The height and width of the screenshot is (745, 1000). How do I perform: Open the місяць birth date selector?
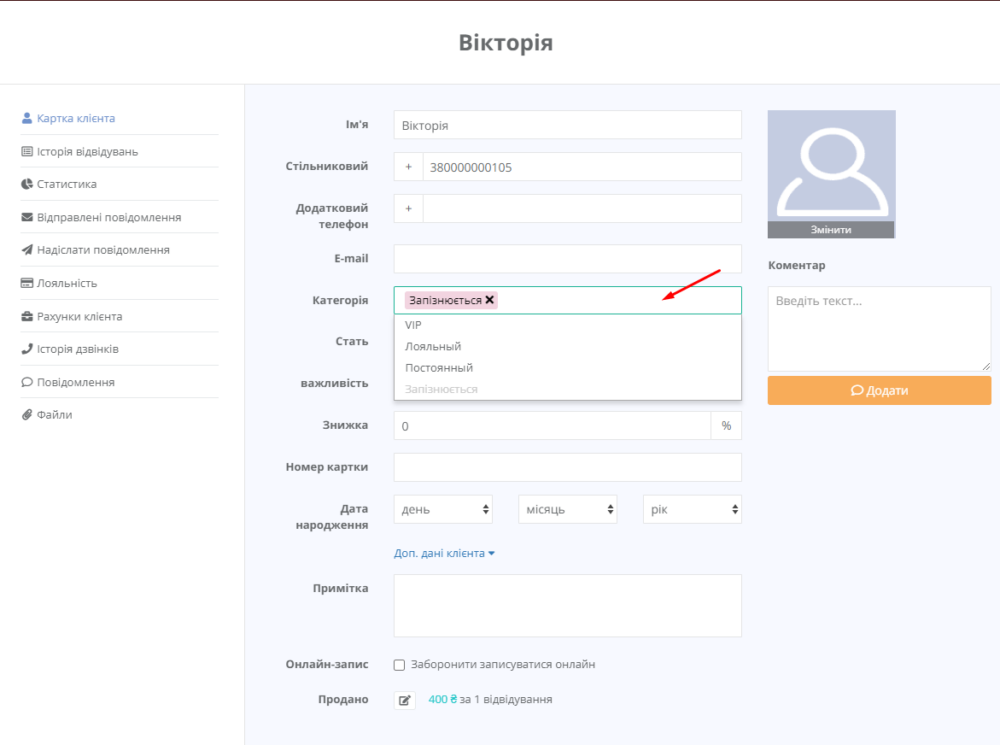pos(568,509)
